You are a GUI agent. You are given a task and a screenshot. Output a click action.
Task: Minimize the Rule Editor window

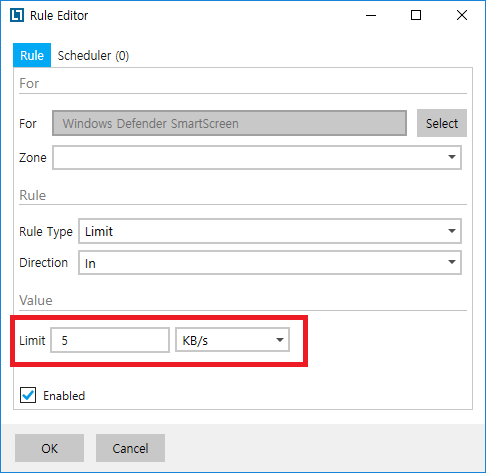[371, 15]
